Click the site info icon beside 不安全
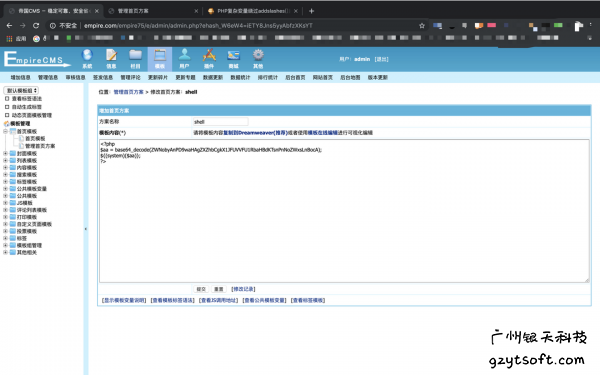Image resolution: width=600 pixels, height=375 pixels. (x=53, y=26)
